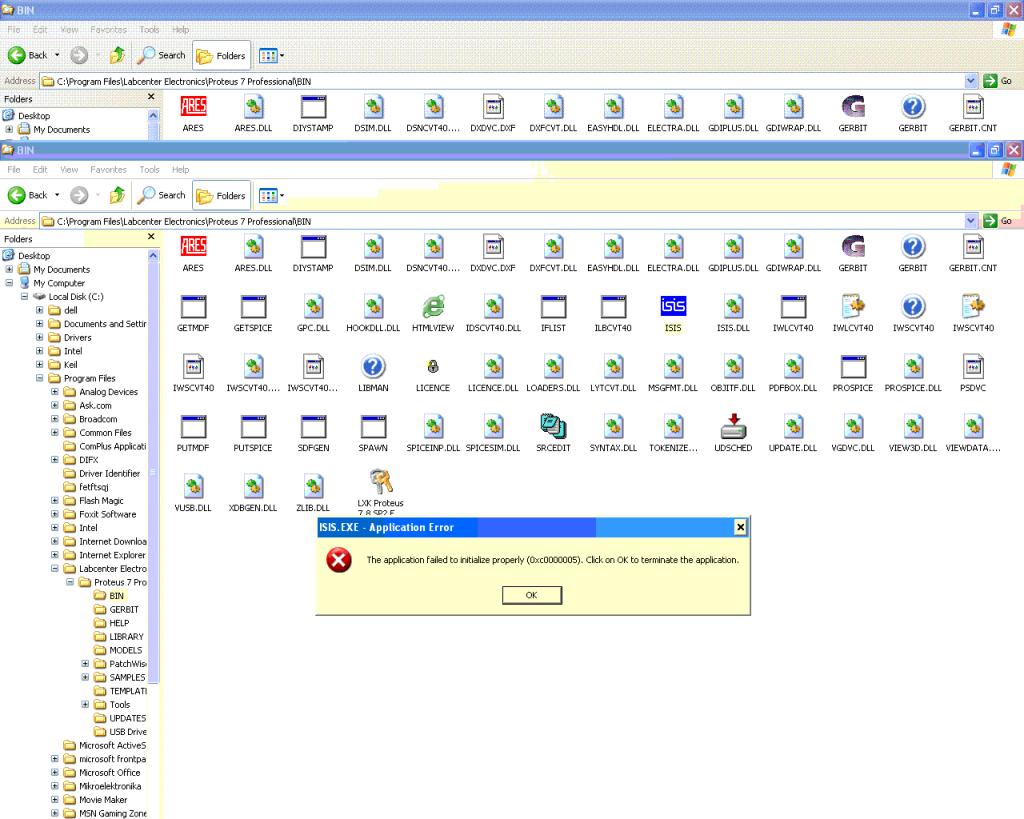
Task: Collapse the Program Files tree node
Action: 40,378
